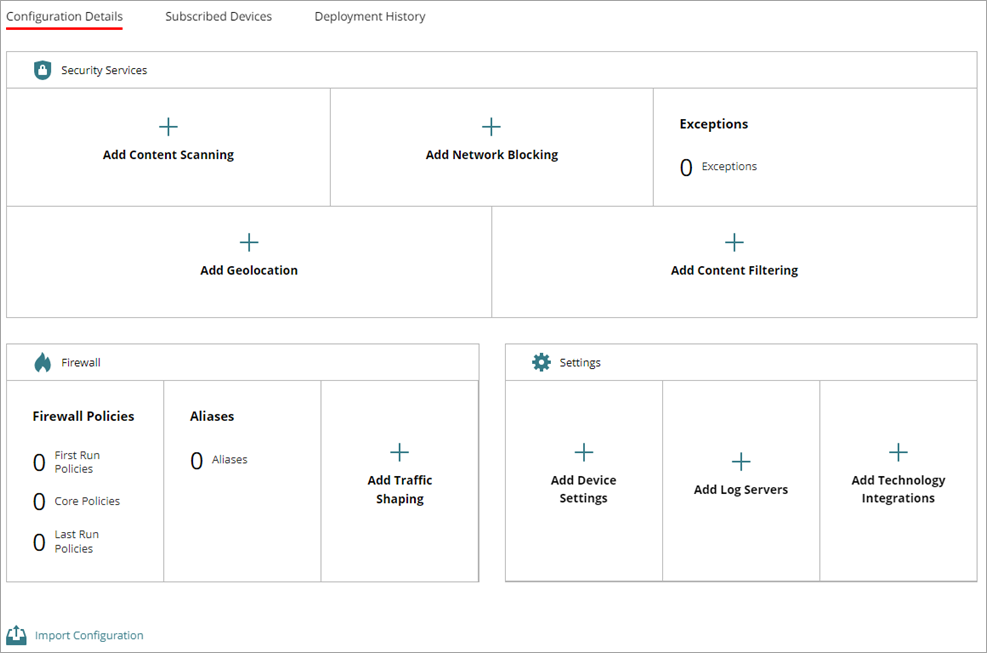This screenshot has width=987, height=653.
Task: Click the plus icon to Add Log Servers
Action: [740, 461]
